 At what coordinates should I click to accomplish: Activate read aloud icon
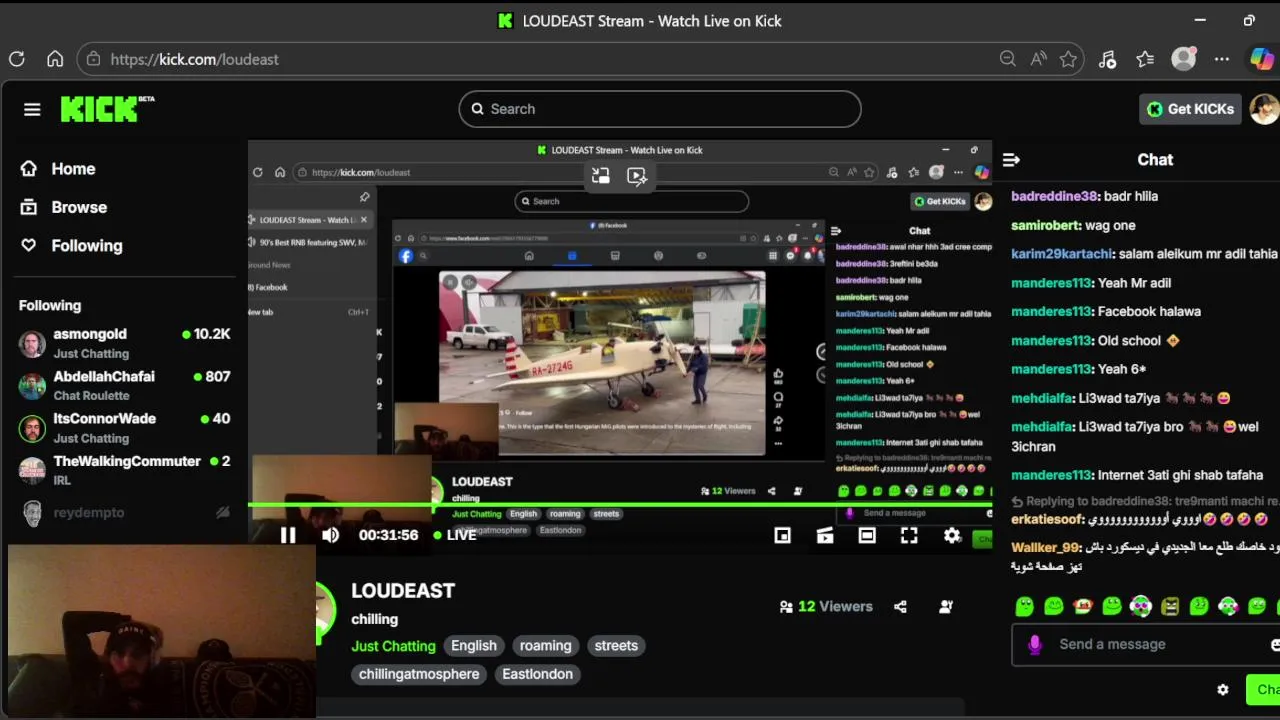[1039, 59]
